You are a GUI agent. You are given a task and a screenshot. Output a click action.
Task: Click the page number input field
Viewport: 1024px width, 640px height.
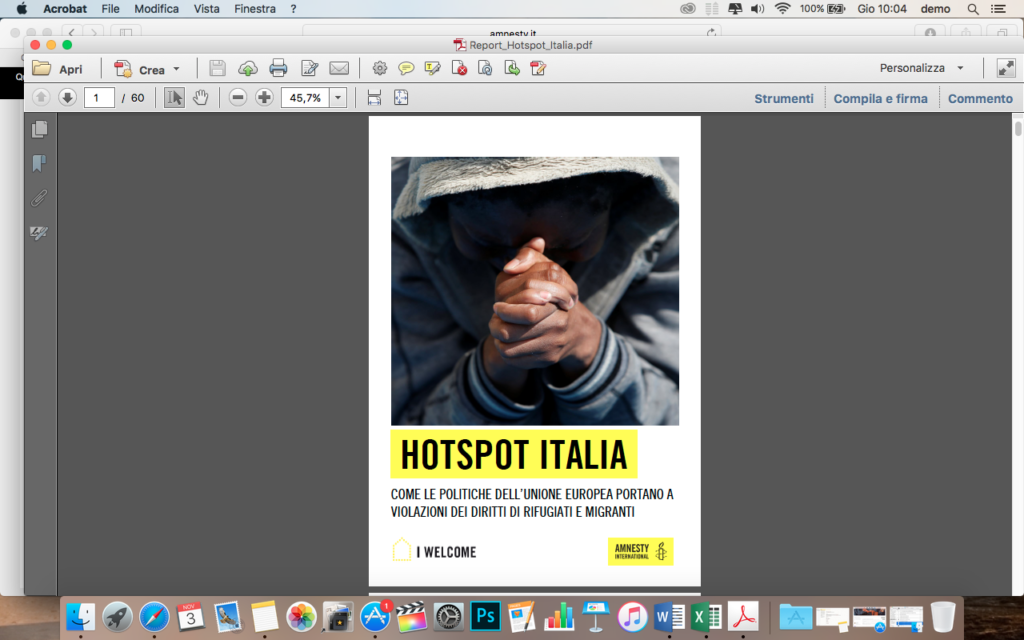(x=99, y=97)
